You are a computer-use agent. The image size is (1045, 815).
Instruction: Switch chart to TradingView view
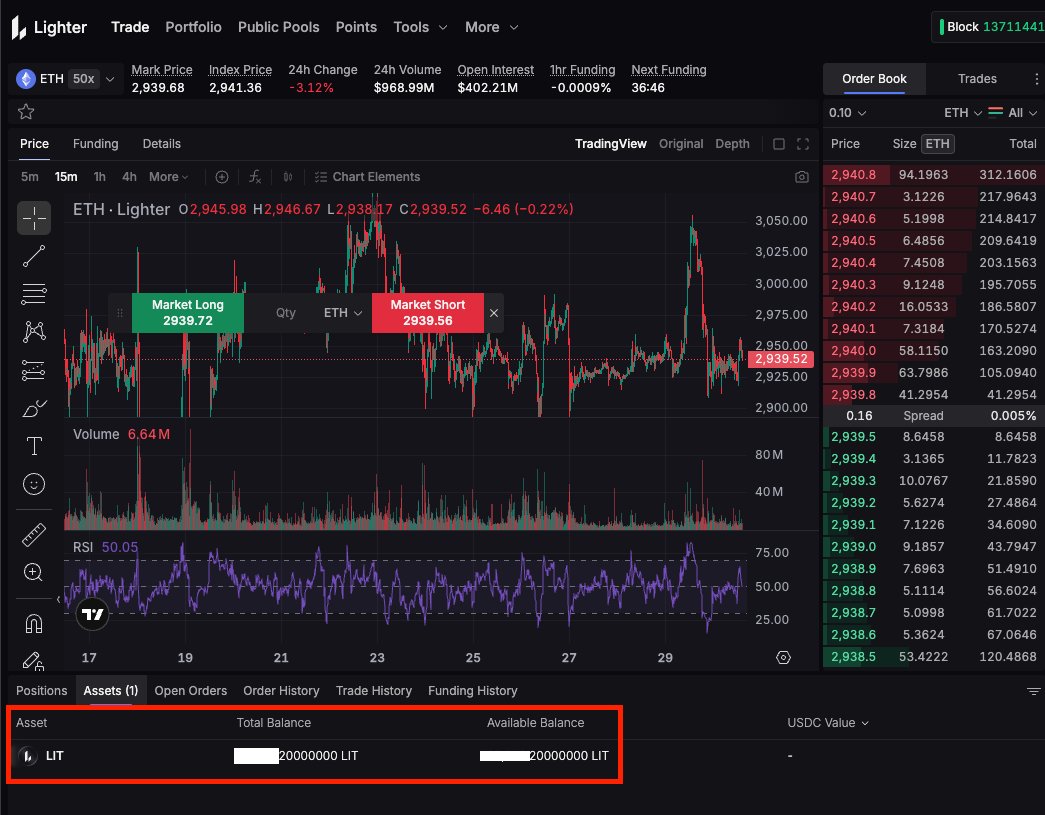[610, 144]
